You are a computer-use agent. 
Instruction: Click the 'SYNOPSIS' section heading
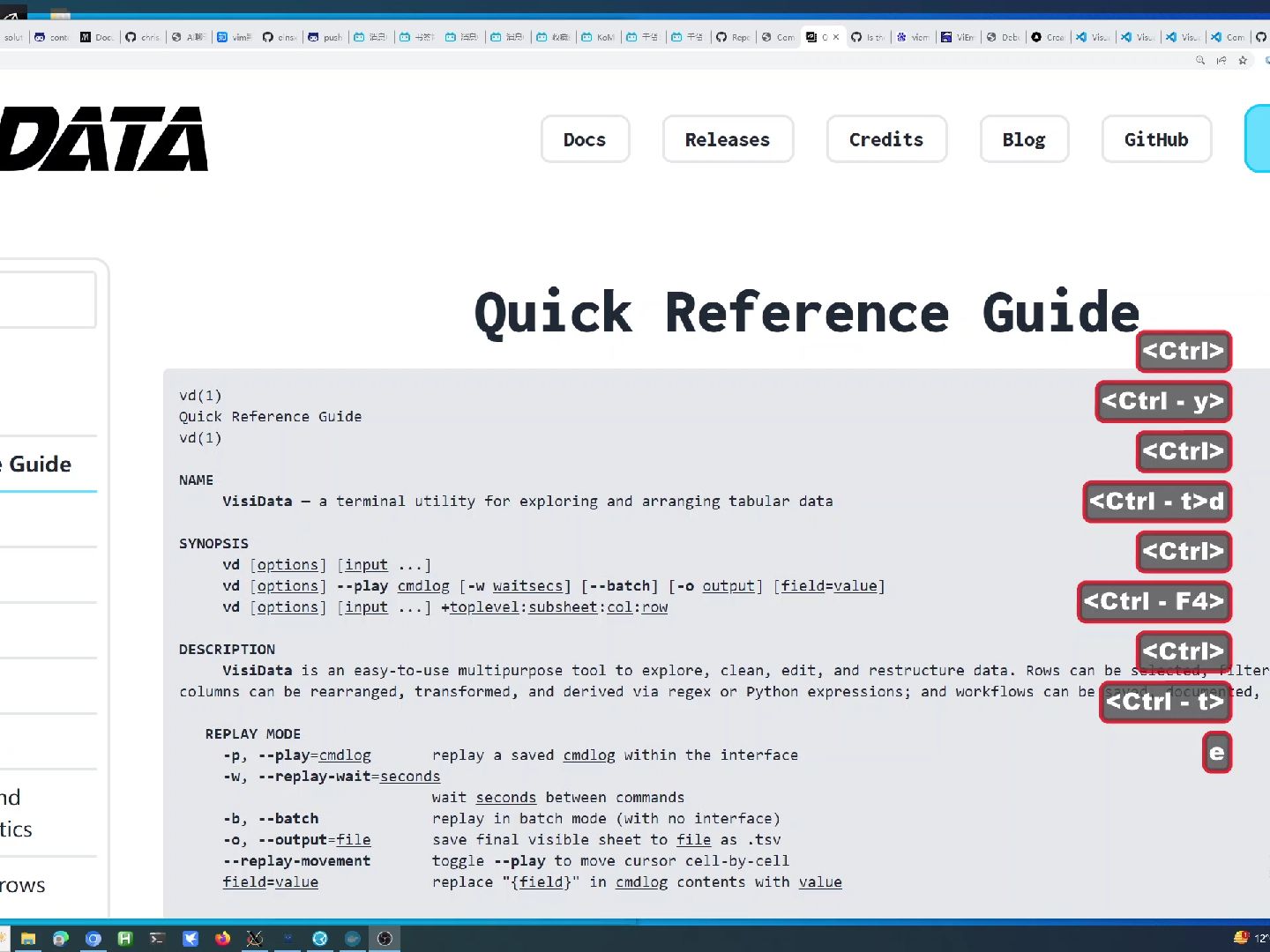click(213, 544)
